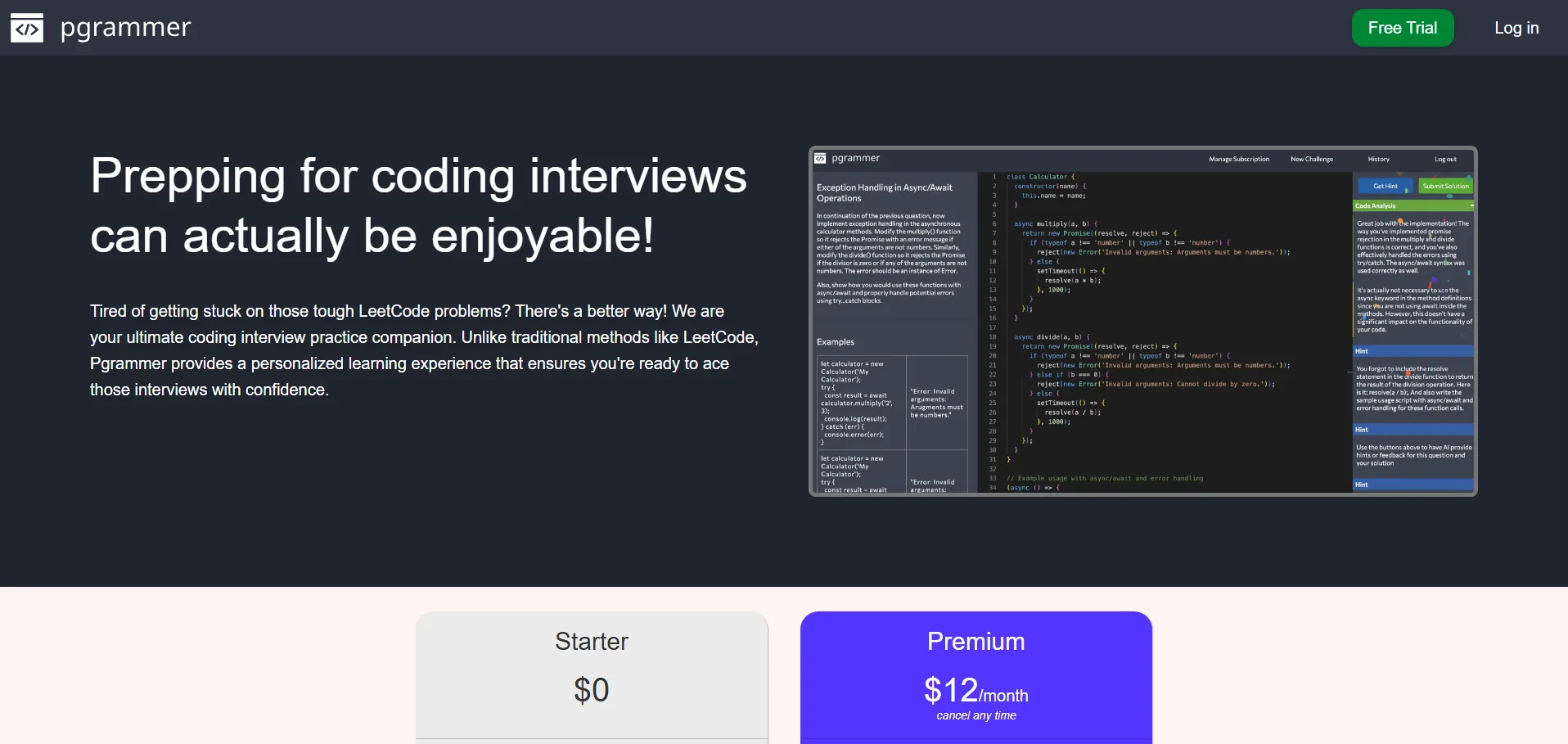Click Get Hint button in the app preview

coord(1385,187)
